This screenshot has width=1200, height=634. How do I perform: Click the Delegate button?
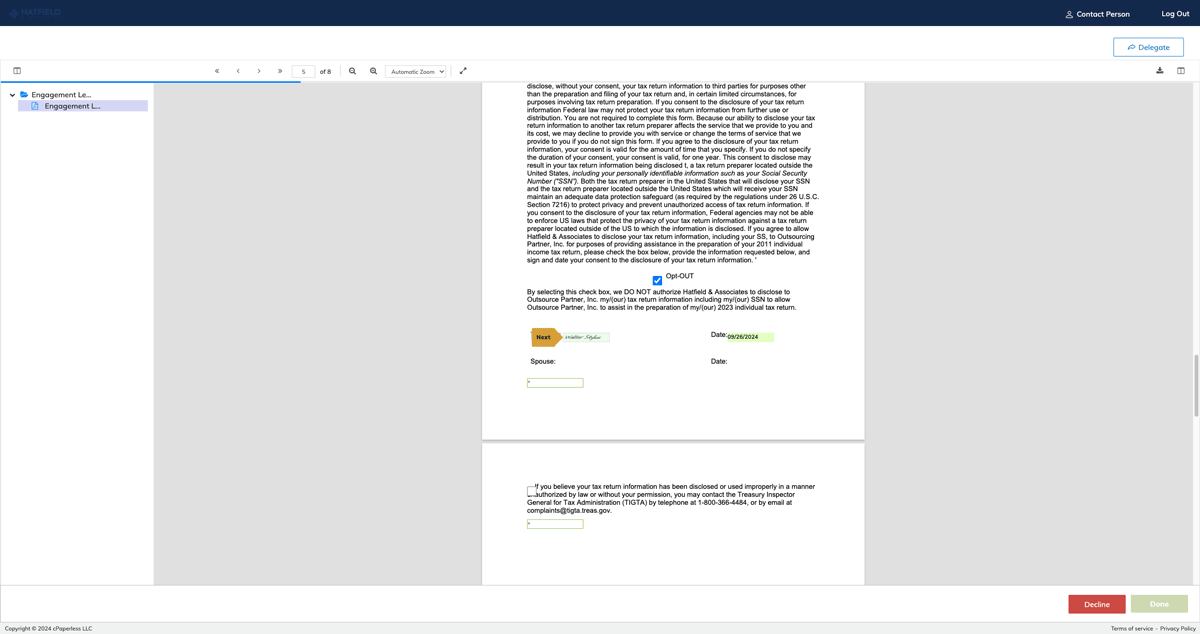(1148, 46)
